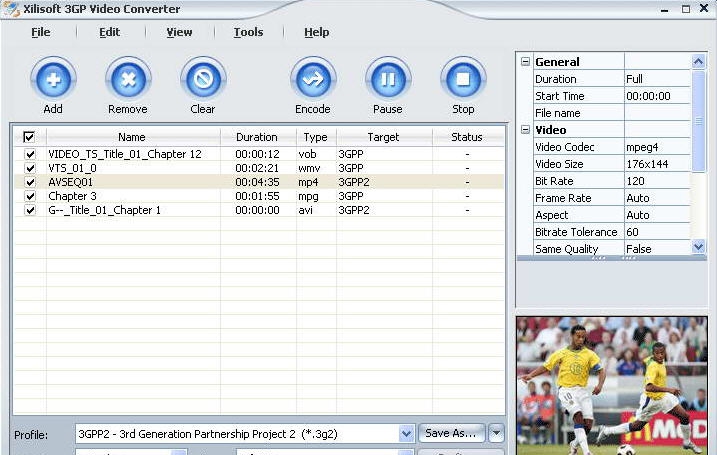Collapse the Video properties section
The image size is (717, 455).
tap(526, 130)
